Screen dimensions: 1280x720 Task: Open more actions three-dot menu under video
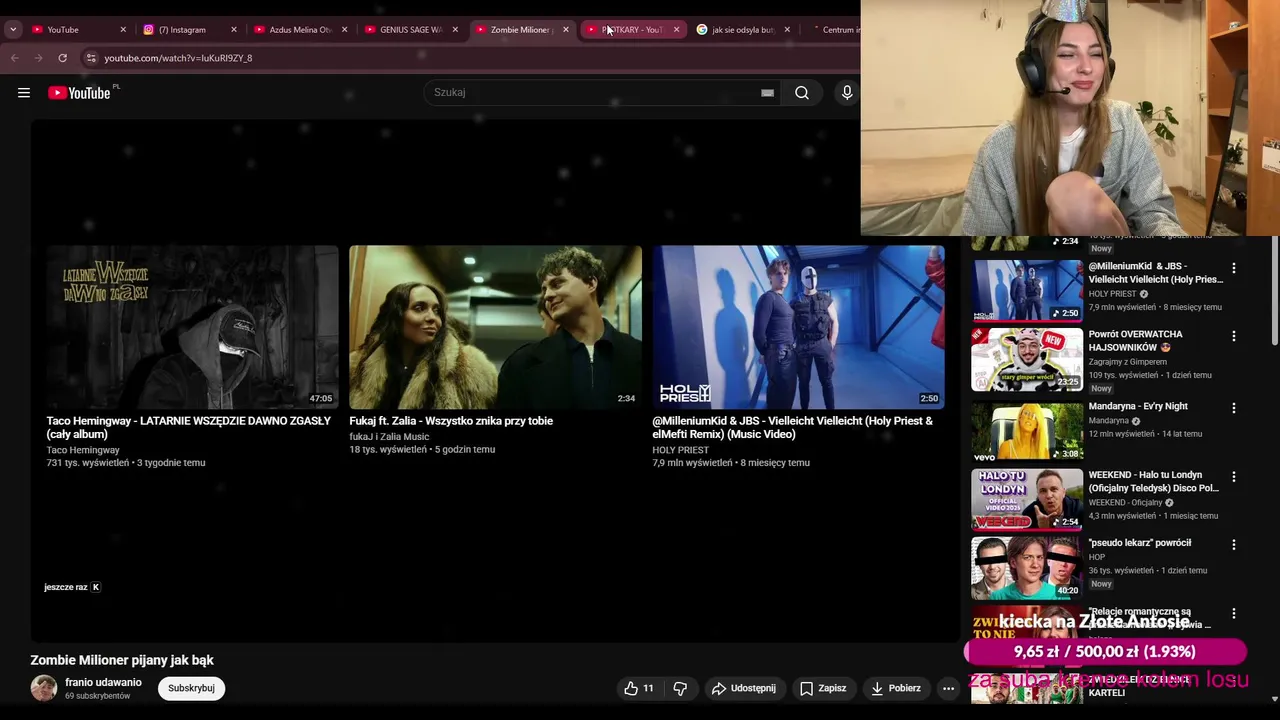948,688
